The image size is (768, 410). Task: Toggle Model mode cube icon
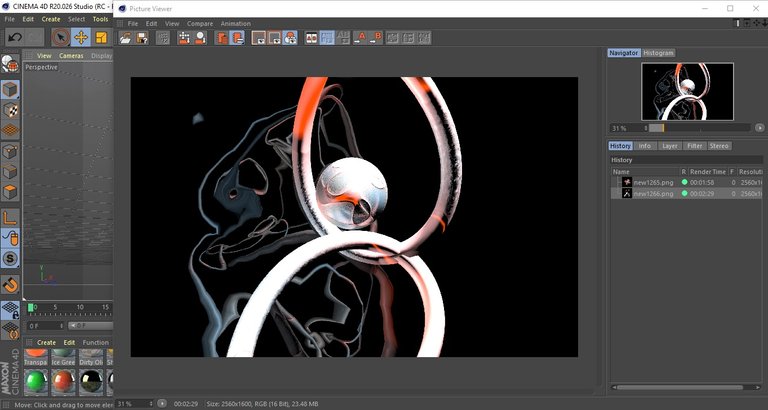click(x=10, y=90)
